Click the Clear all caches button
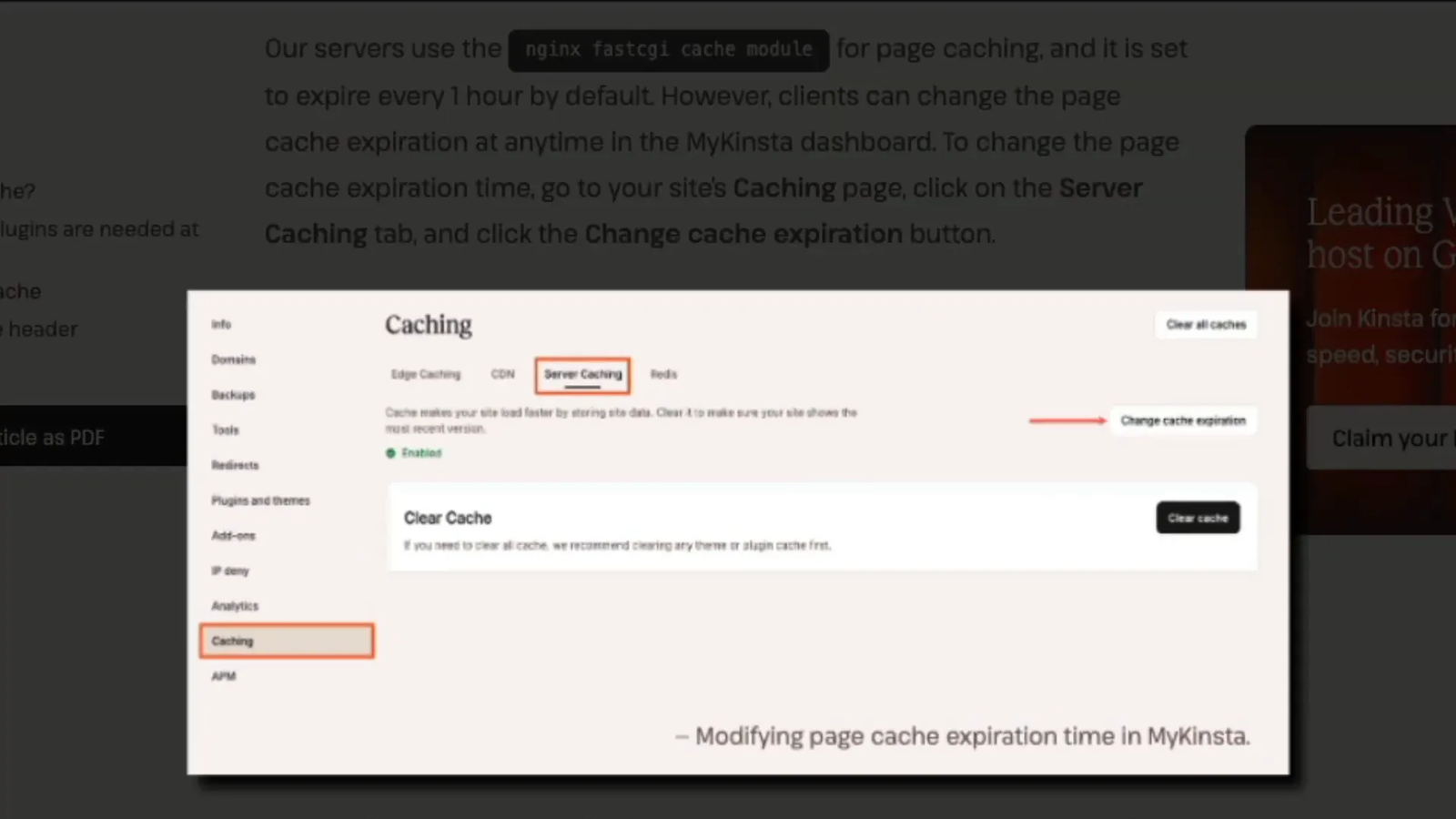The width and height of the screenshot is (1456, 819). (1206, 325)
